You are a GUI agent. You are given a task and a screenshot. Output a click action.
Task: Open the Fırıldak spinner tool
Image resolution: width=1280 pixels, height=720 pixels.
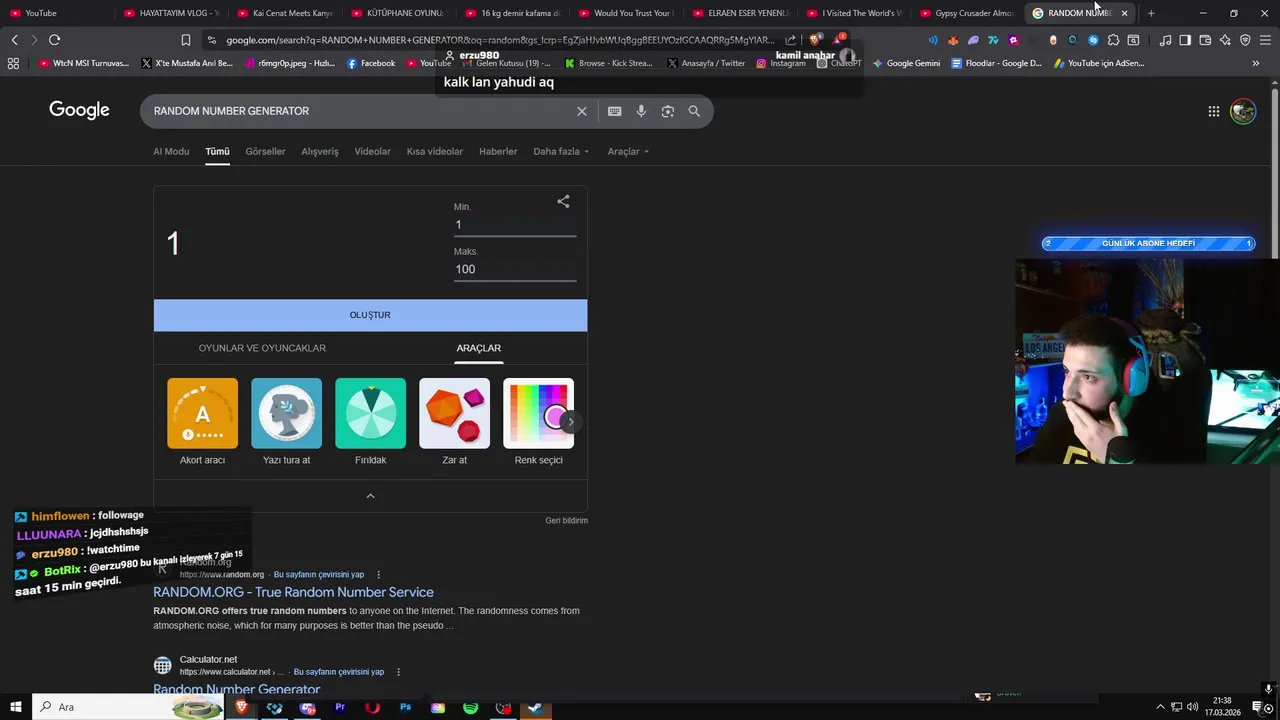370,421
